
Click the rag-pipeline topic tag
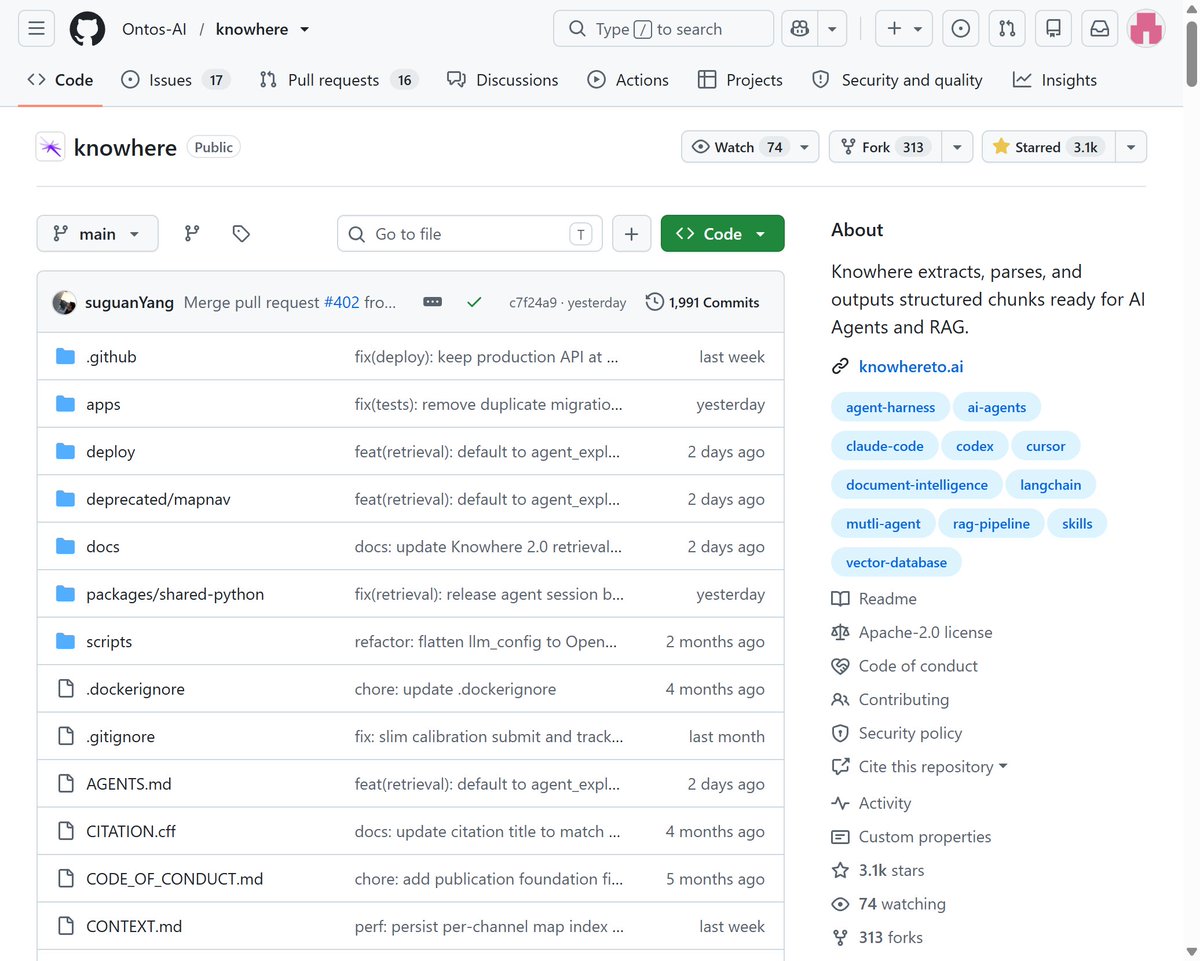991,524
